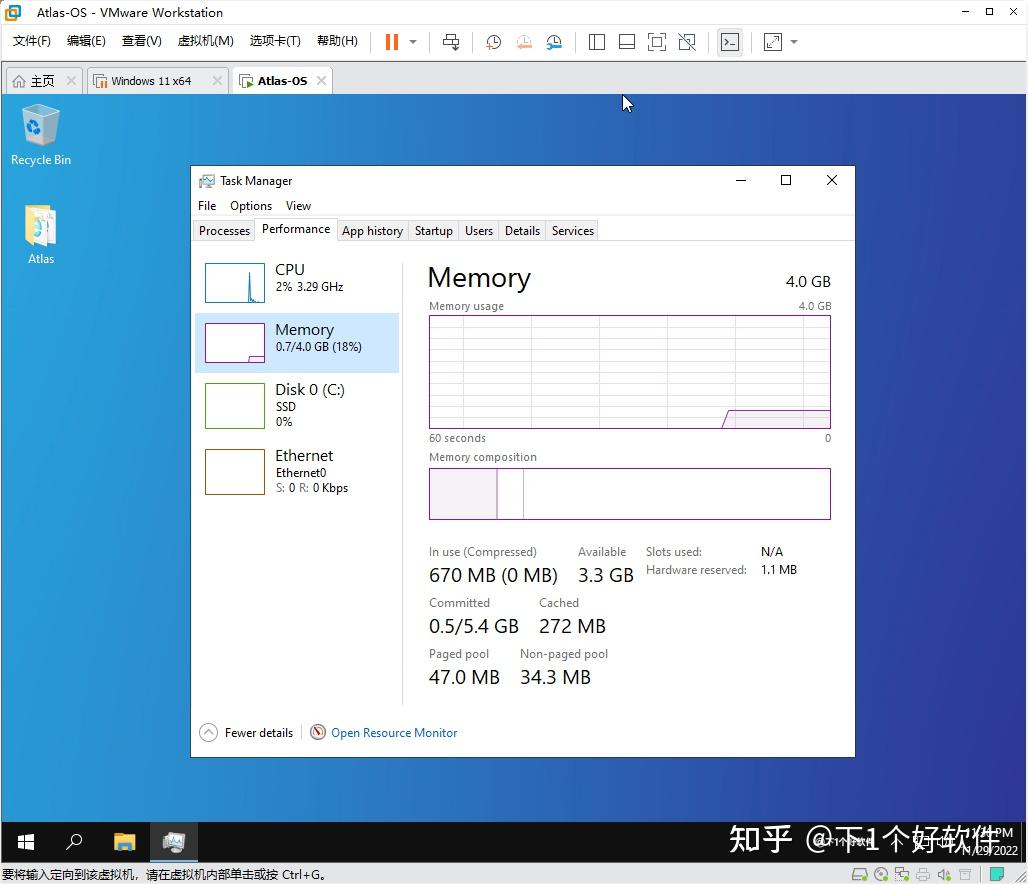Open the snapshot manager icon
Image resolution: width=1028 pixels, height=884 pixels.
point(554,42)
